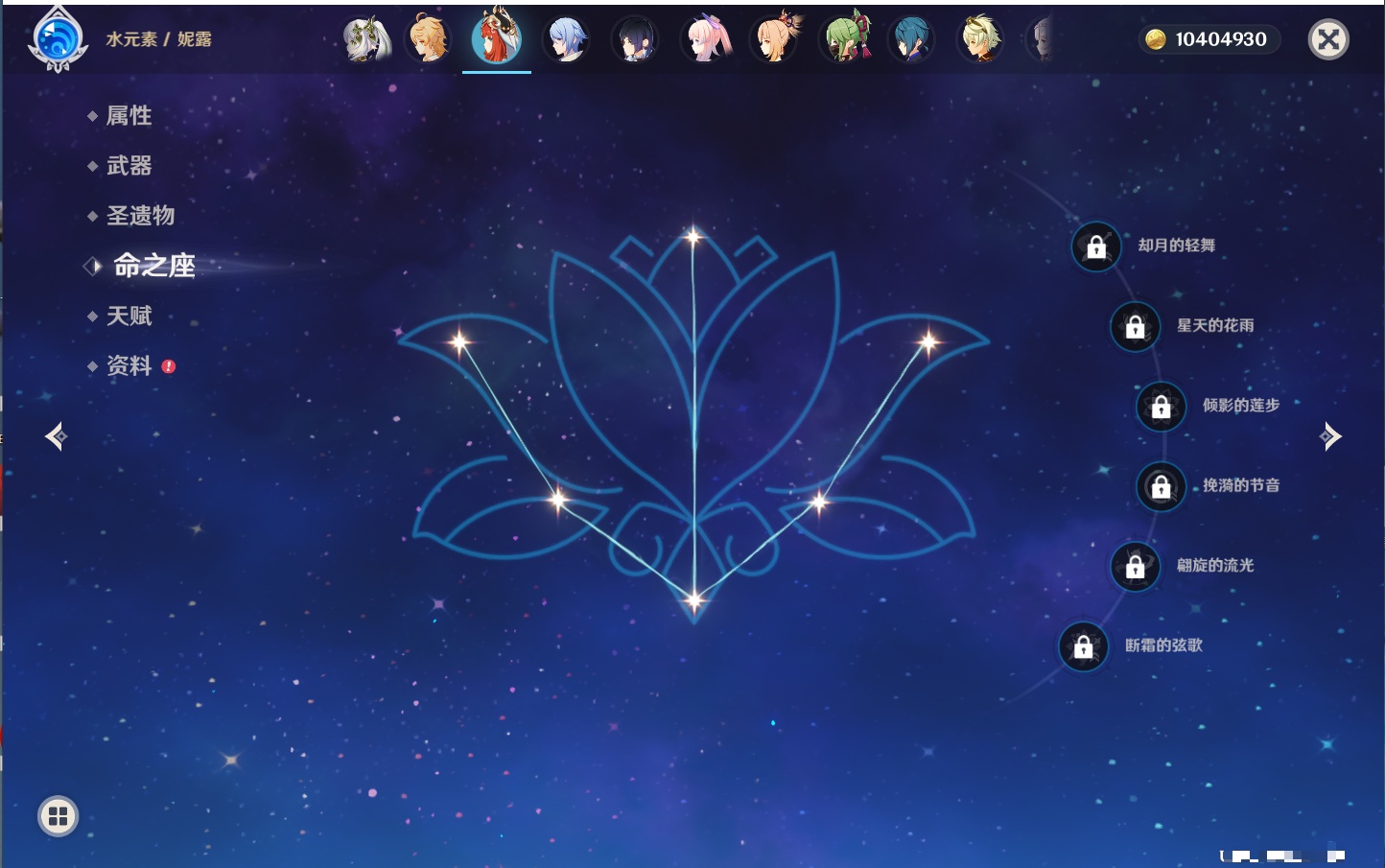The width and height of the screenshot is (1385, 868).
Task: Open 资料 profile with red alert
Action: coord(129,365)
